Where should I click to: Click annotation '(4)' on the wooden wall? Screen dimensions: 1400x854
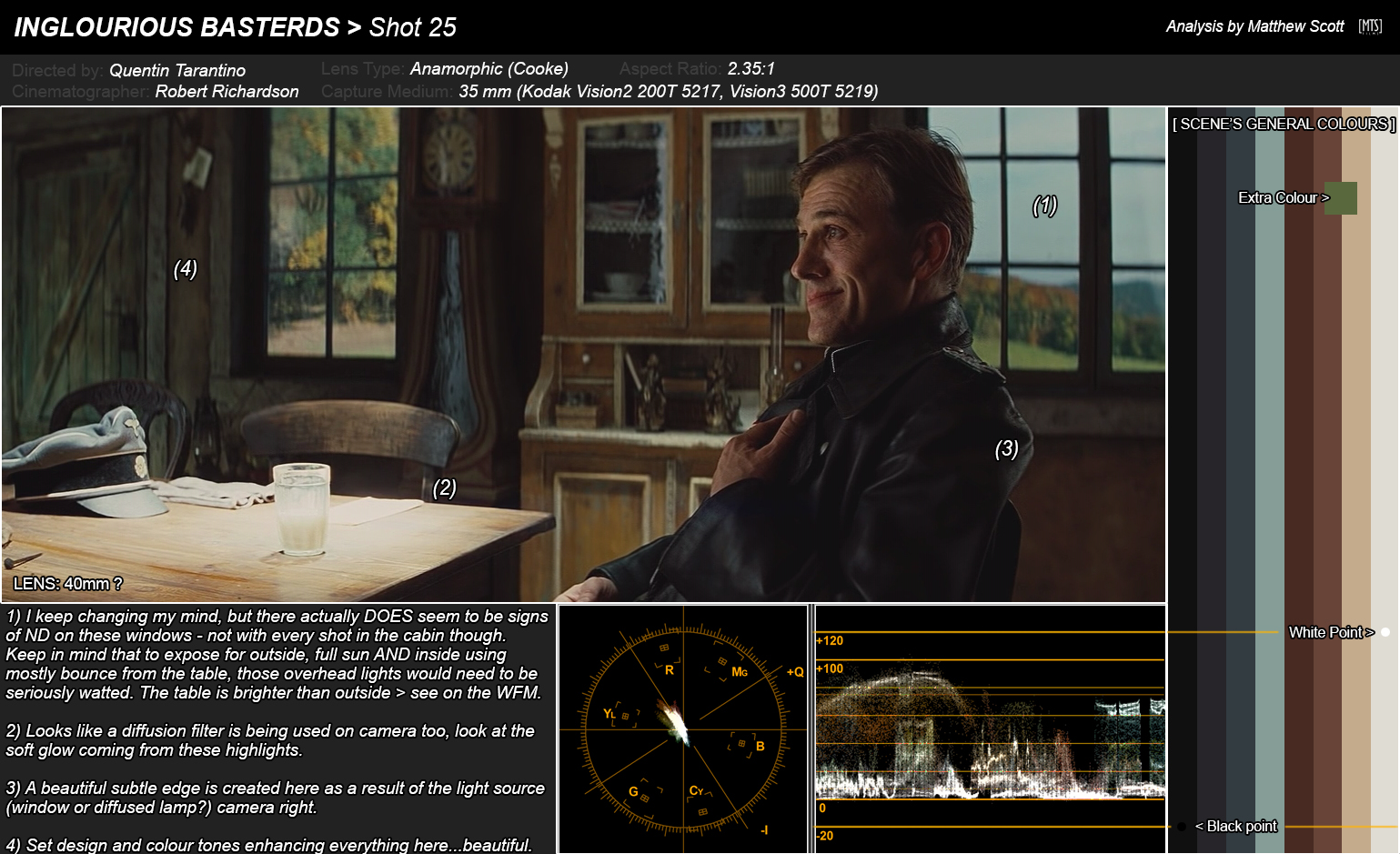point(186,268)
